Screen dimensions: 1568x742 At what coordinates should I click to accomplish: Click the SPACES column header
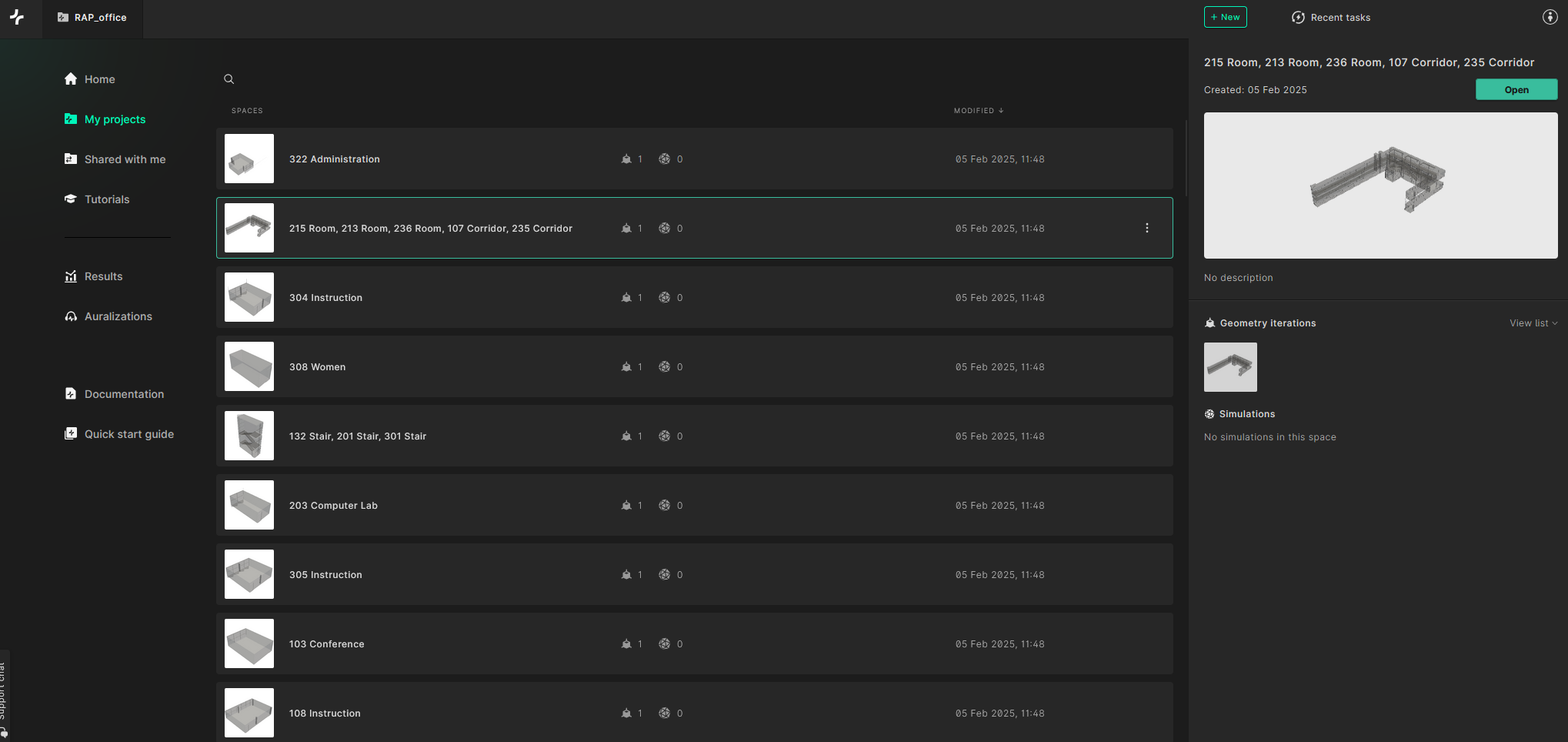pos(247,111)
